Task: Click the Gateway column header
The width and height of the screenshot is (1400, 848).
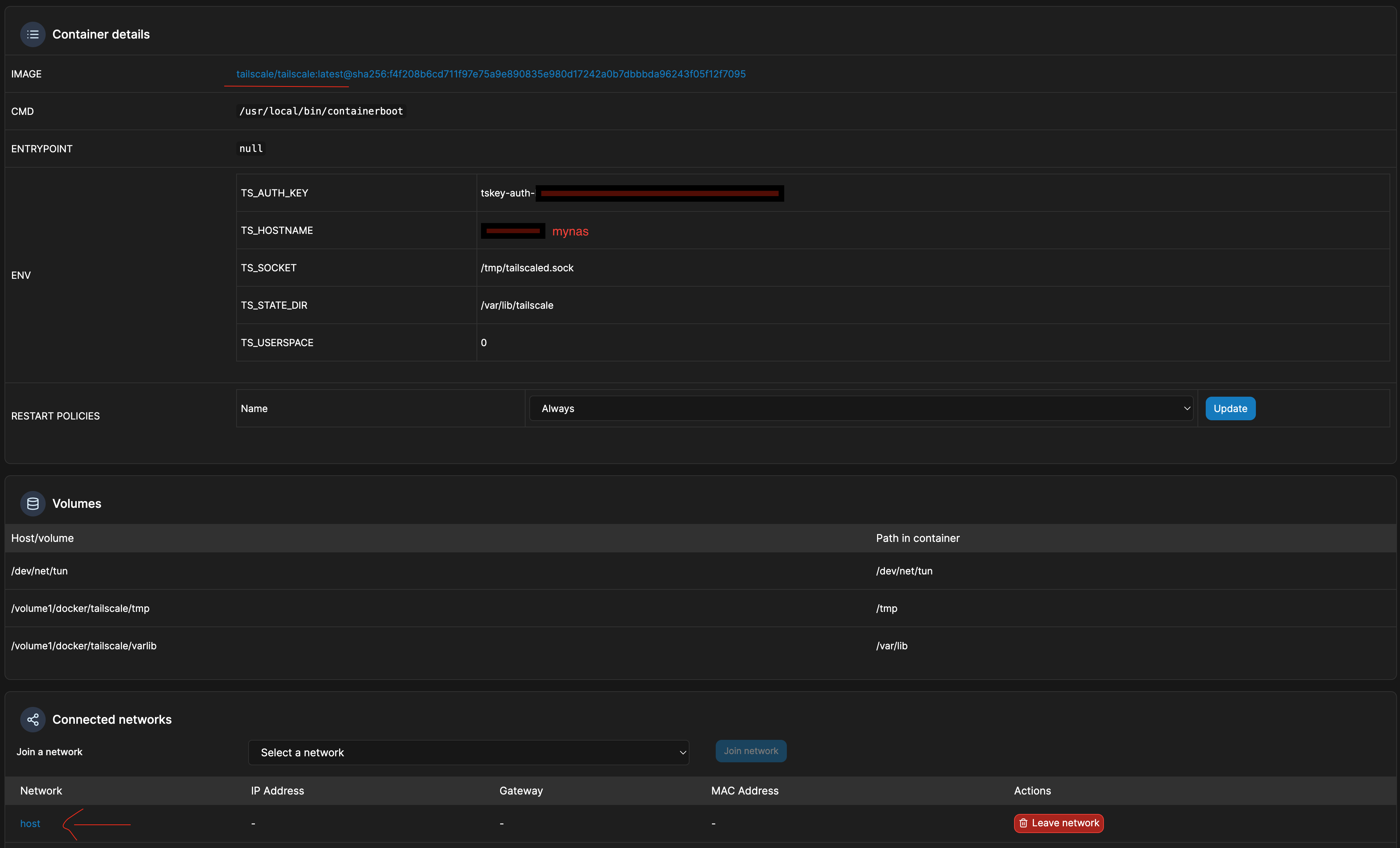Action: pyautogui.click(x=521, y=791)
